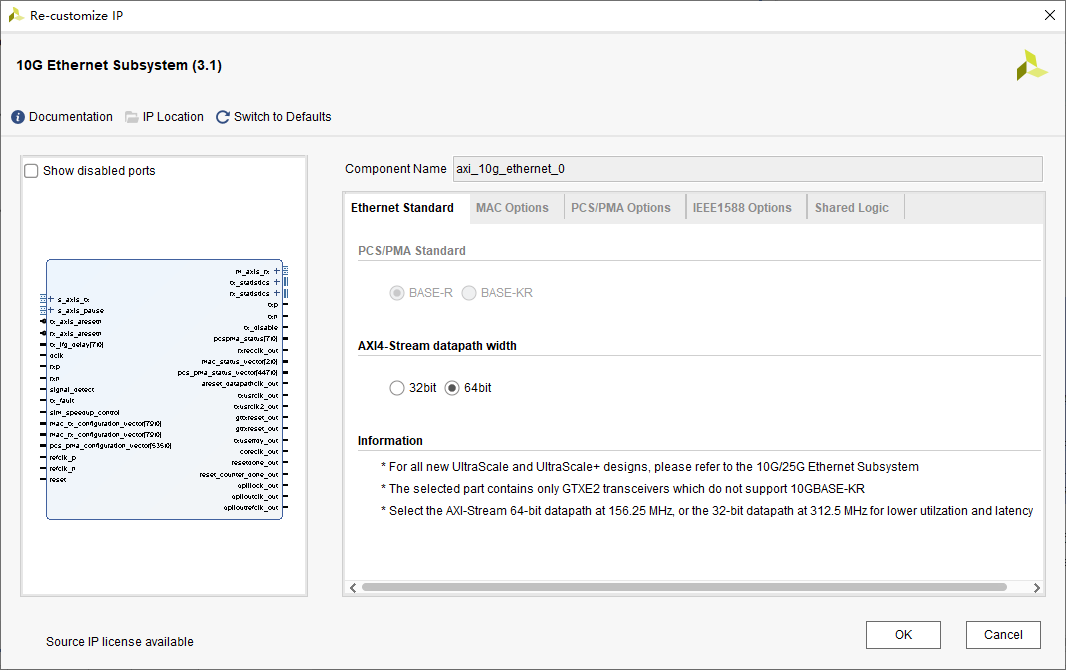
Task: Click the scroll left arrow
Action: click(x=353, y=588)
